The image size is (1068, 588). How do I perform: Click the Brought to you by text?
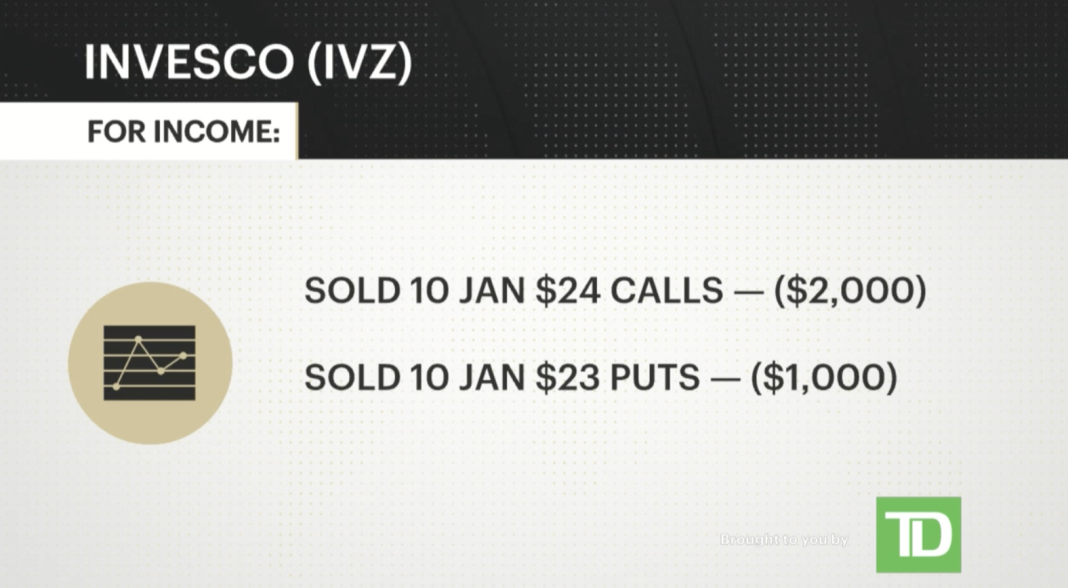784,540
